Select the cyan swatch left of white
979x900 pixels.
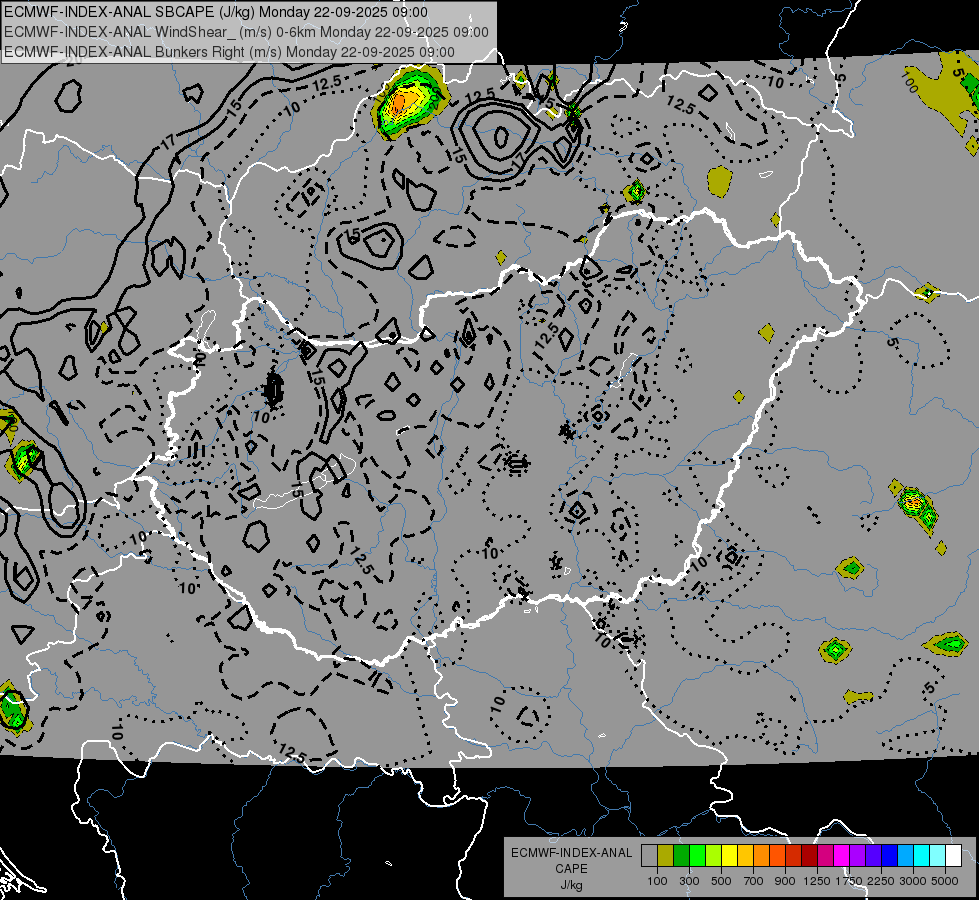point(937,855)
